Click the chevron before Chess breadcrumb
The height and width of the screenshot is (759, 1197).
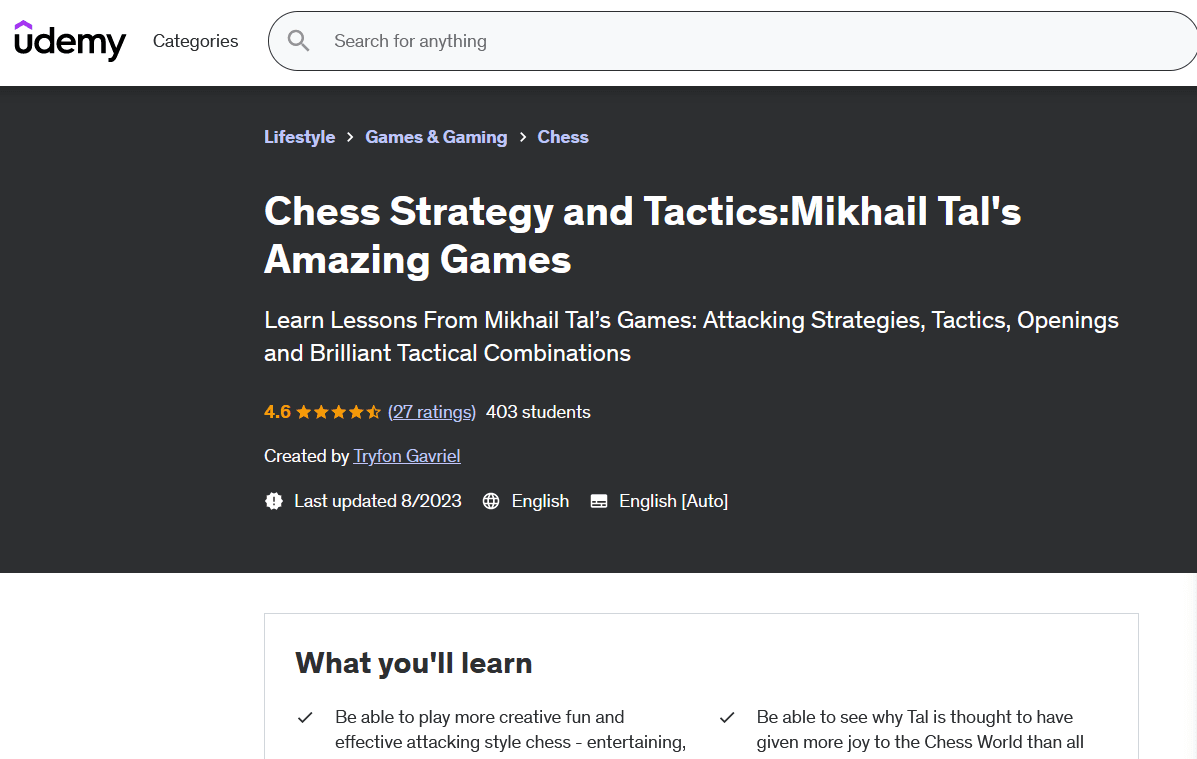[522, 137]
